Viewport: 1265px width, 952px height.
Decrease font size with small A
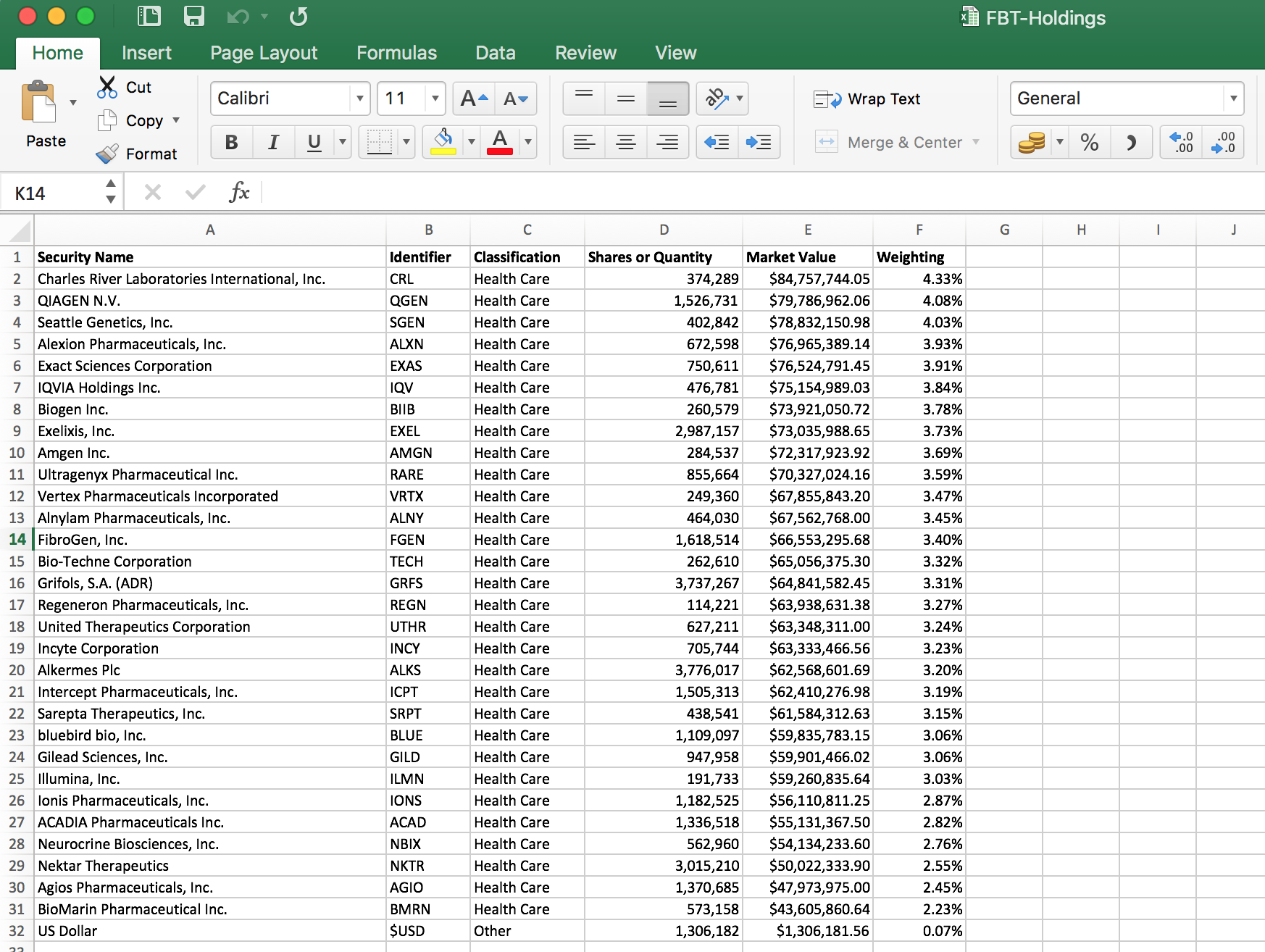click(516, 99)
